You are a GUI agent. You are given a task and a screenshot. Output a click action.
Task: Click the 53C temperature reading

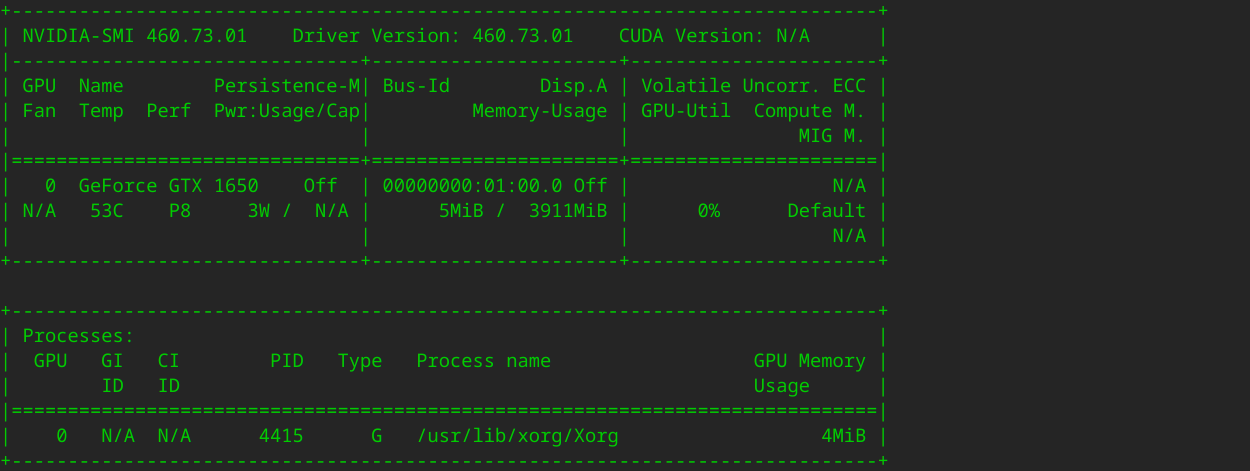click(x=106, y=211)
